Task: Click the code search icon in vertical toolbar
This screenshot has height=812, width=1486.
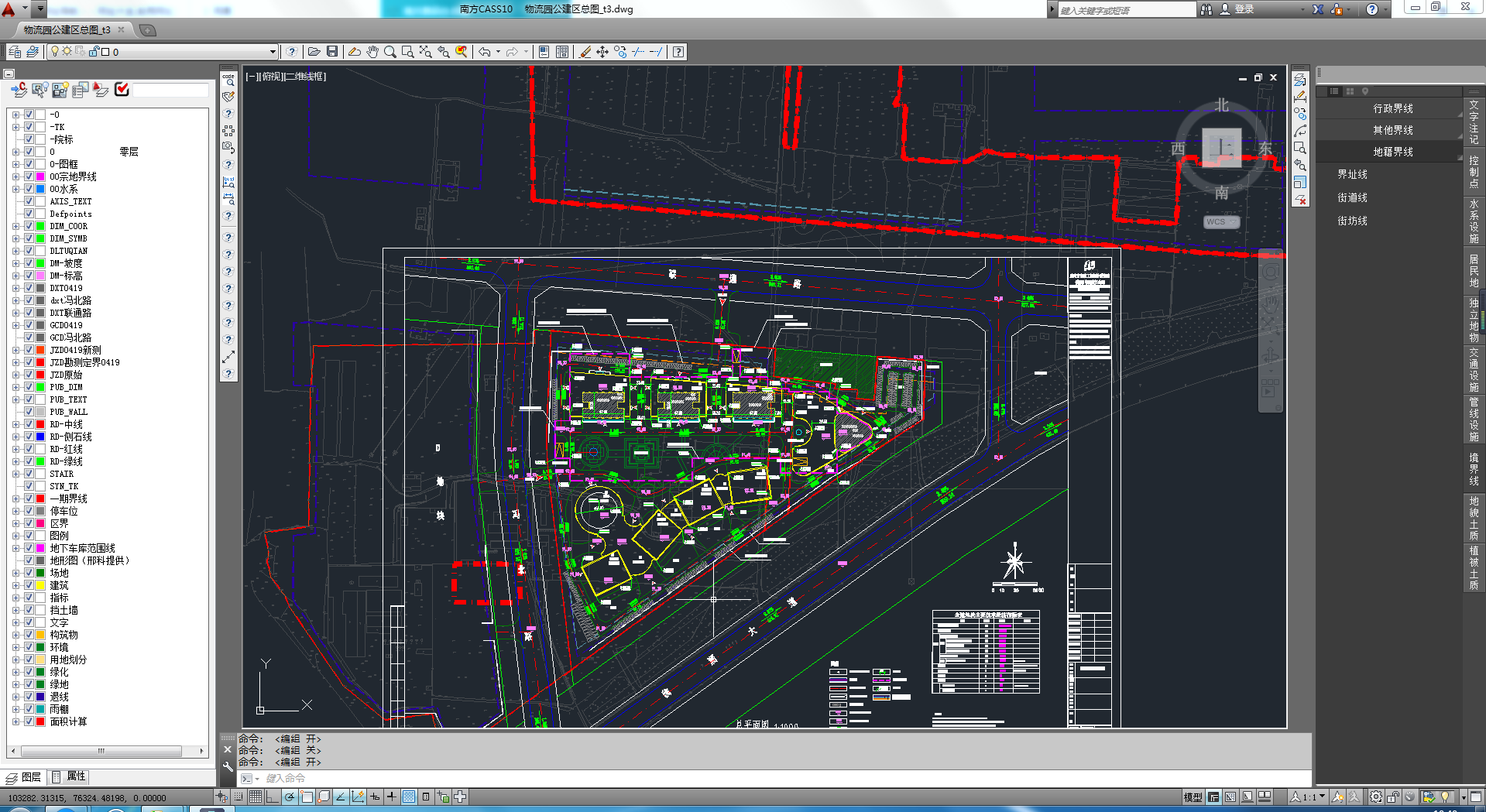Action: (x=228, y=79)
